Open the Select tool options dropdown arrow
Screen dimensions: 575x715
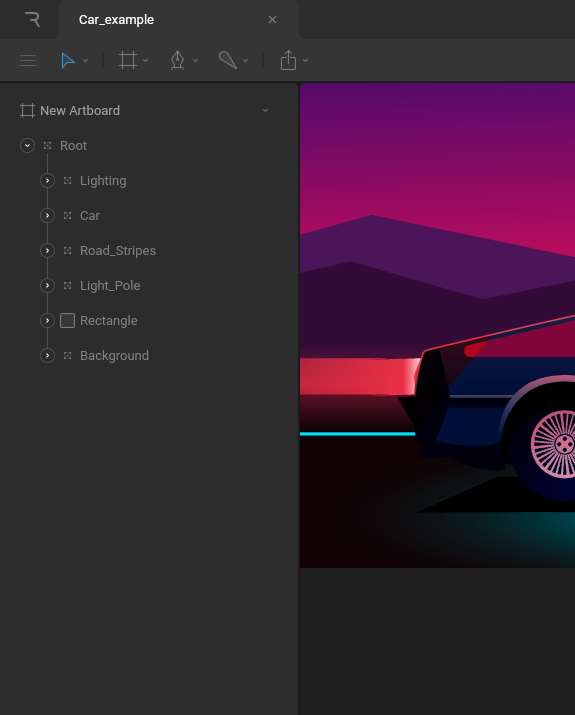coord(85,61)
